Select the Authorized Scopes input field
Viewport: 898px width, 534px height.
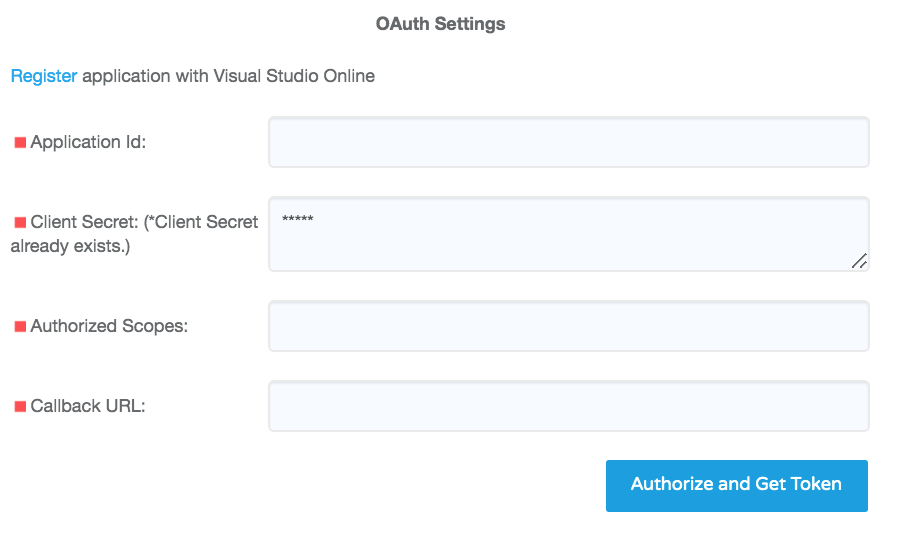coord(568,326)
